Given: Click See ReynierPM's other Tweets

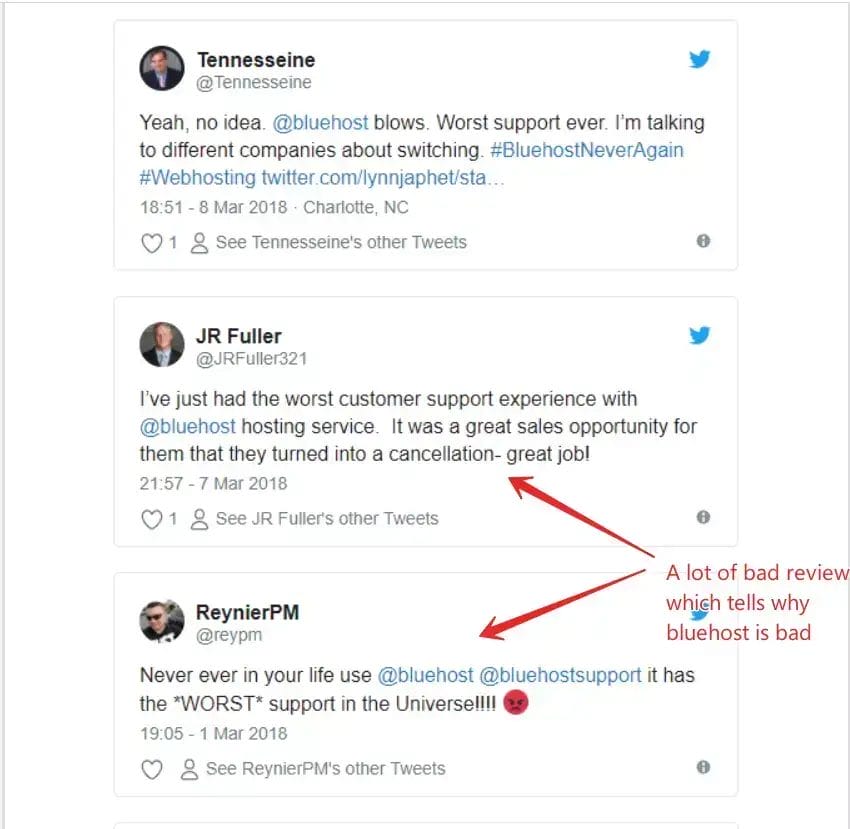Looking at the screenshot, I should coord(313,769).
